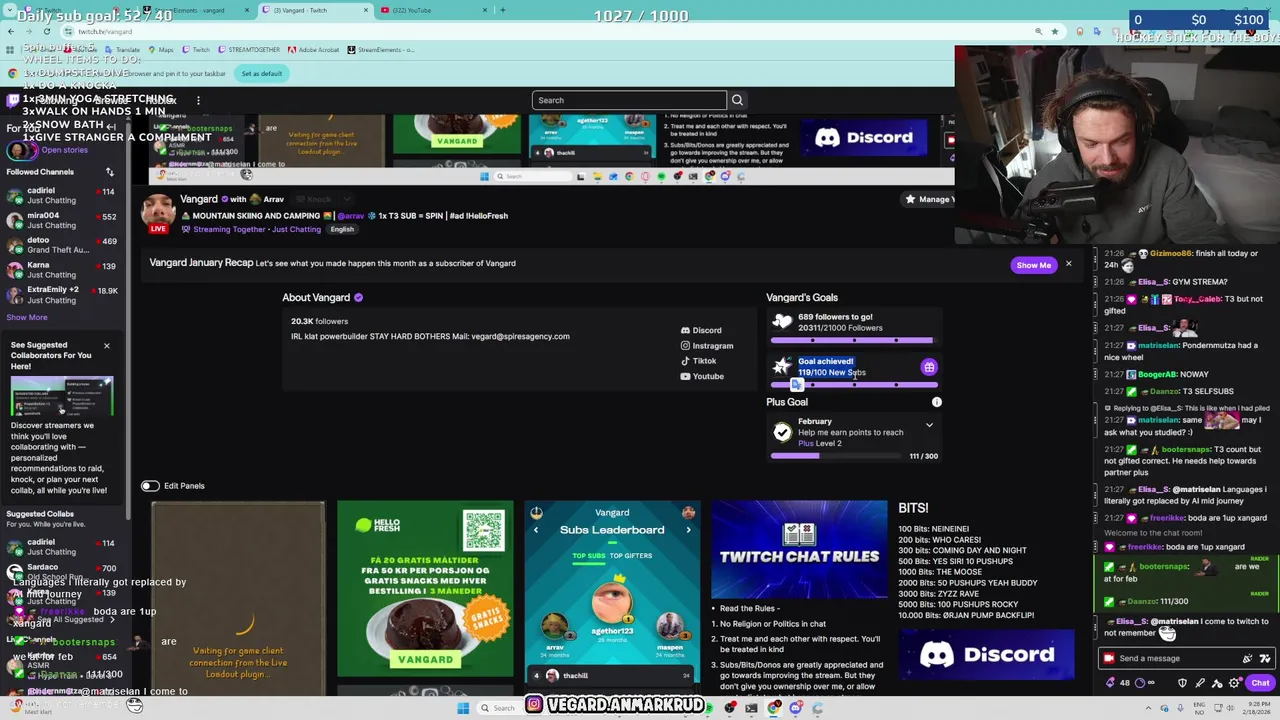Open the STREAMTOGETHER bookmark
Viewport: 1280px width, 720px height.
(248, 50)
